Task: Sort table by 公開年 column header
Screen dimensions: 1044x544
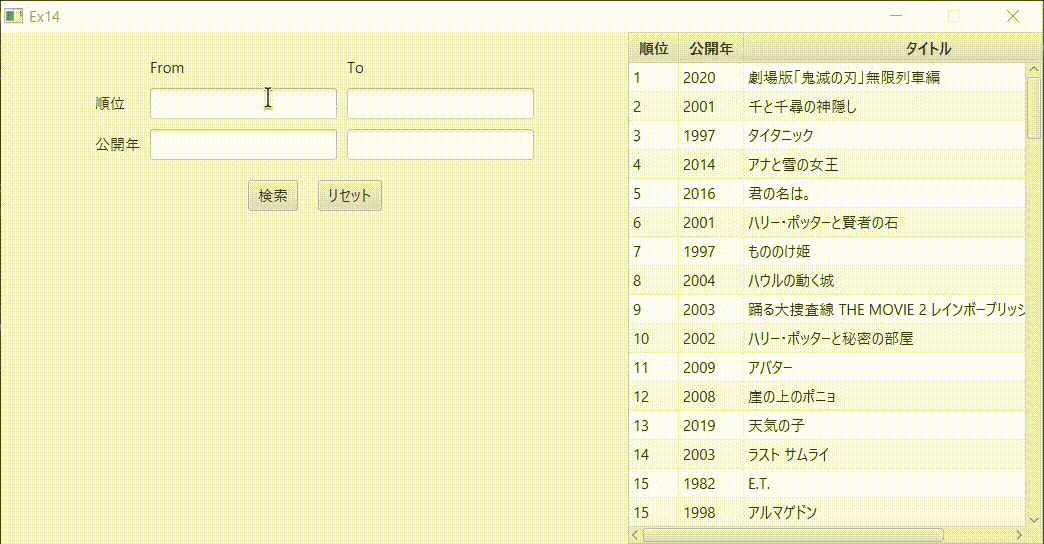Action: [710, 48]
